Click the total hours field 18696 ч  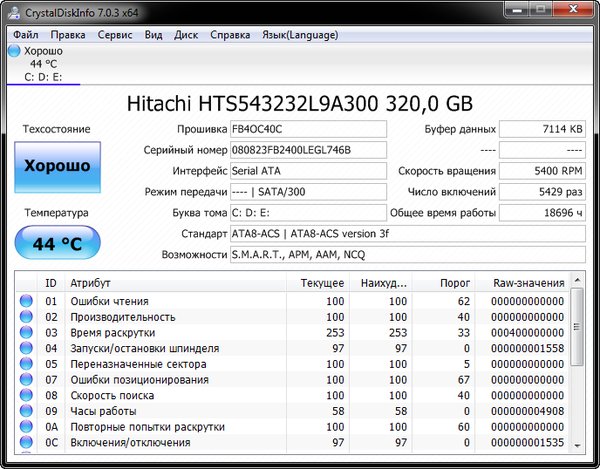[542, 213]
